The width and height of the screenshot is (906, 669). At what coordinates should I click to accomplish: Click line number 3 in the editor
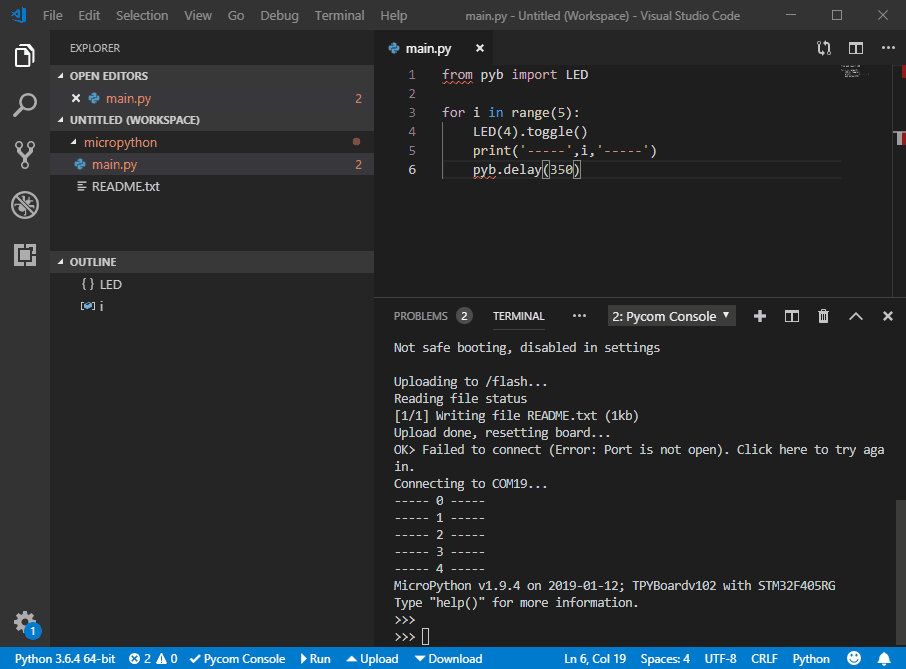click(411, 112)
